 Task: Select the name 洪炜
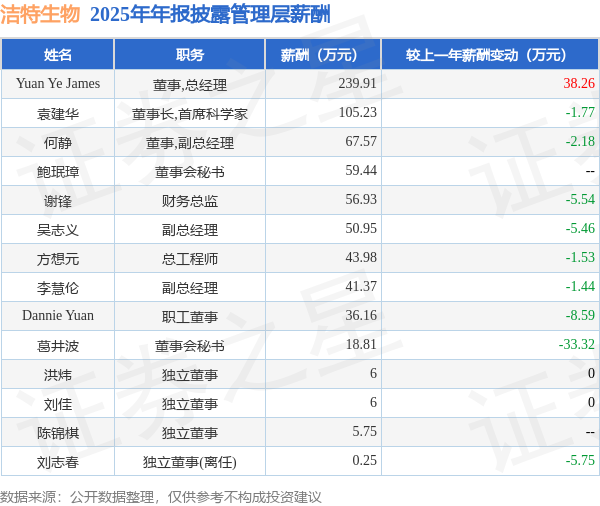[58, 375]
